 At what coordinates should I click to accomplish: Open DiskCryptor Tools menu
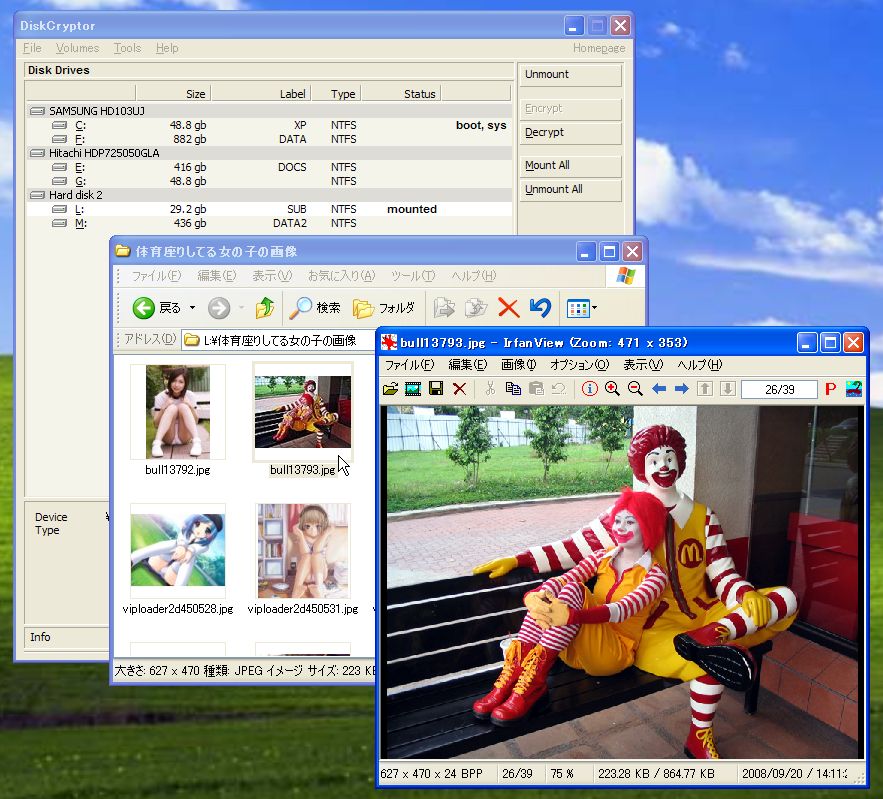pyautogui.click(x=127, y=48)
